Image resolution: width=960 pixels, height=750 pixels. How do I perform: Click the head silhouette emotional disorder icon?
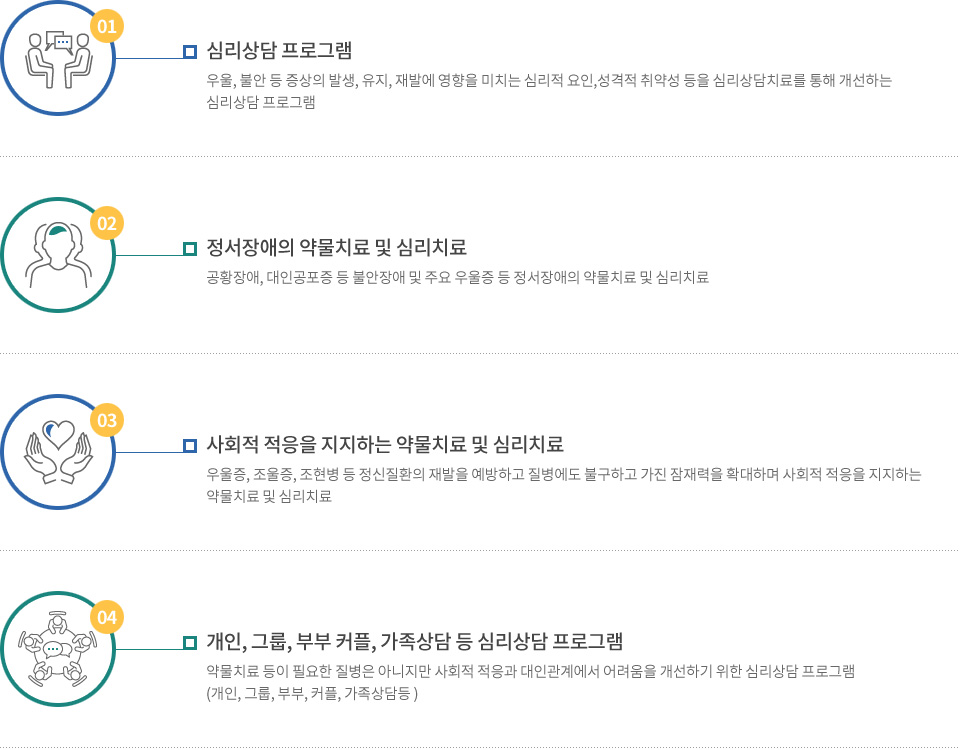tap(58, 255)
